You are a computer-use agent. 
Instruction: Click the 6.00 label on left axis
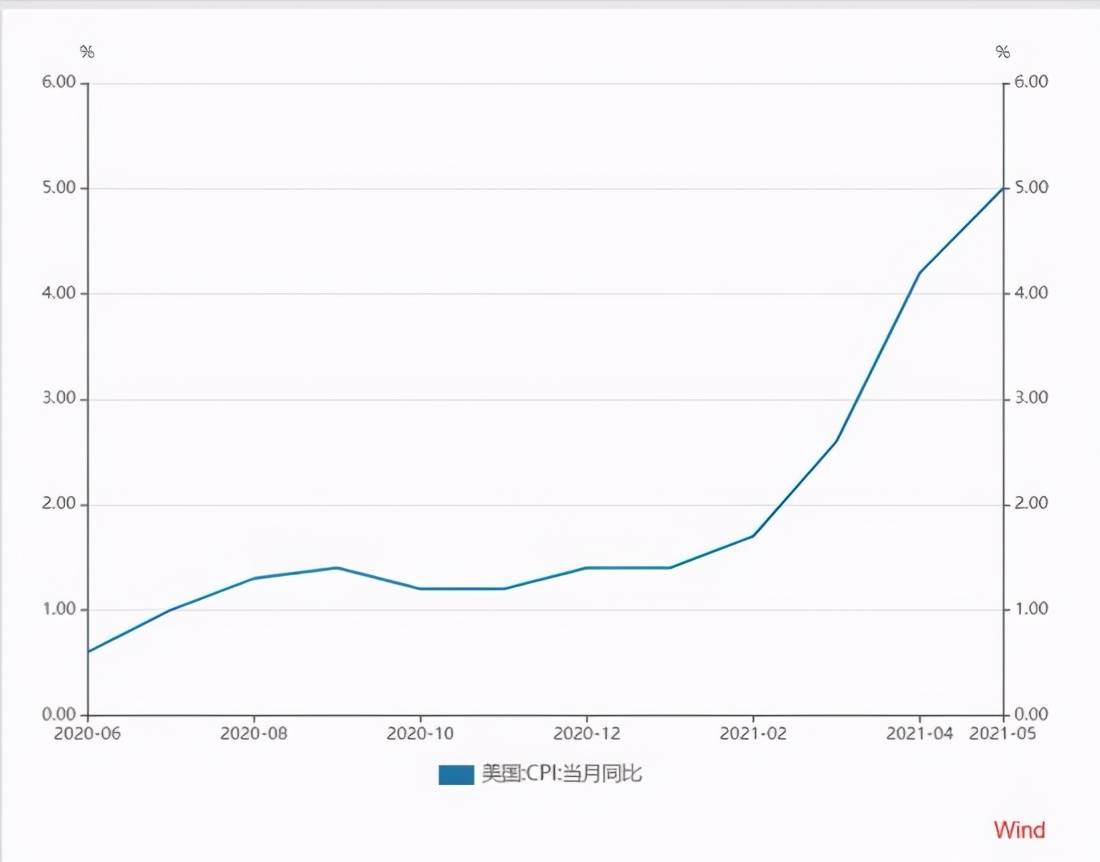pyautogui.click(x=59, y=82)
